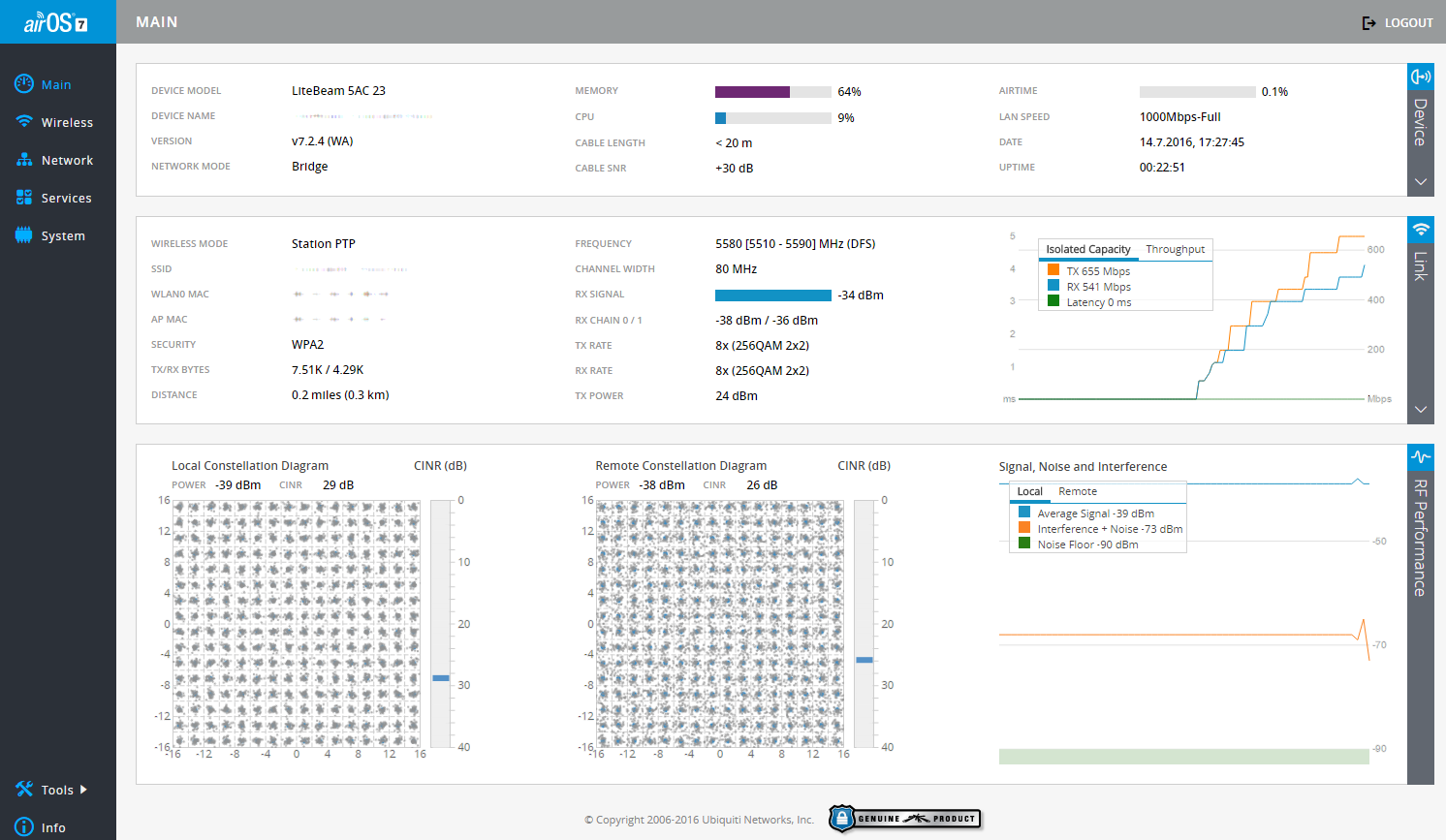Click the Tools wrench icon
The width and height of the screenshot is (1446, 840).
click(x=24, y=790)
